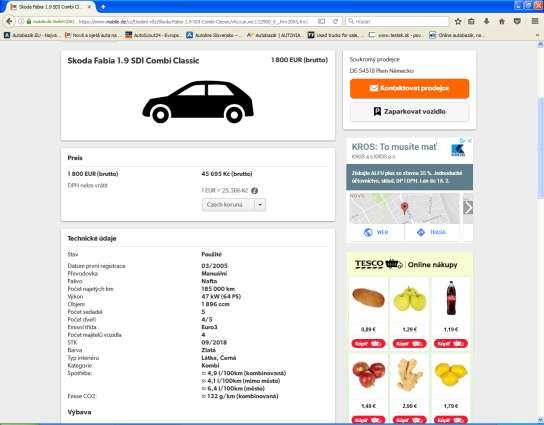Click the bookmark icon on Zaparkovat button
544x425 pixels.
pos(377,112)
